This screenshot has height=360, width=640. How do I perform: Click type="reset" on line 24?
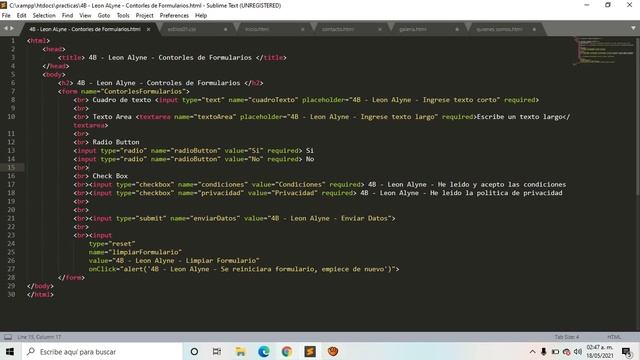point(112,244)
